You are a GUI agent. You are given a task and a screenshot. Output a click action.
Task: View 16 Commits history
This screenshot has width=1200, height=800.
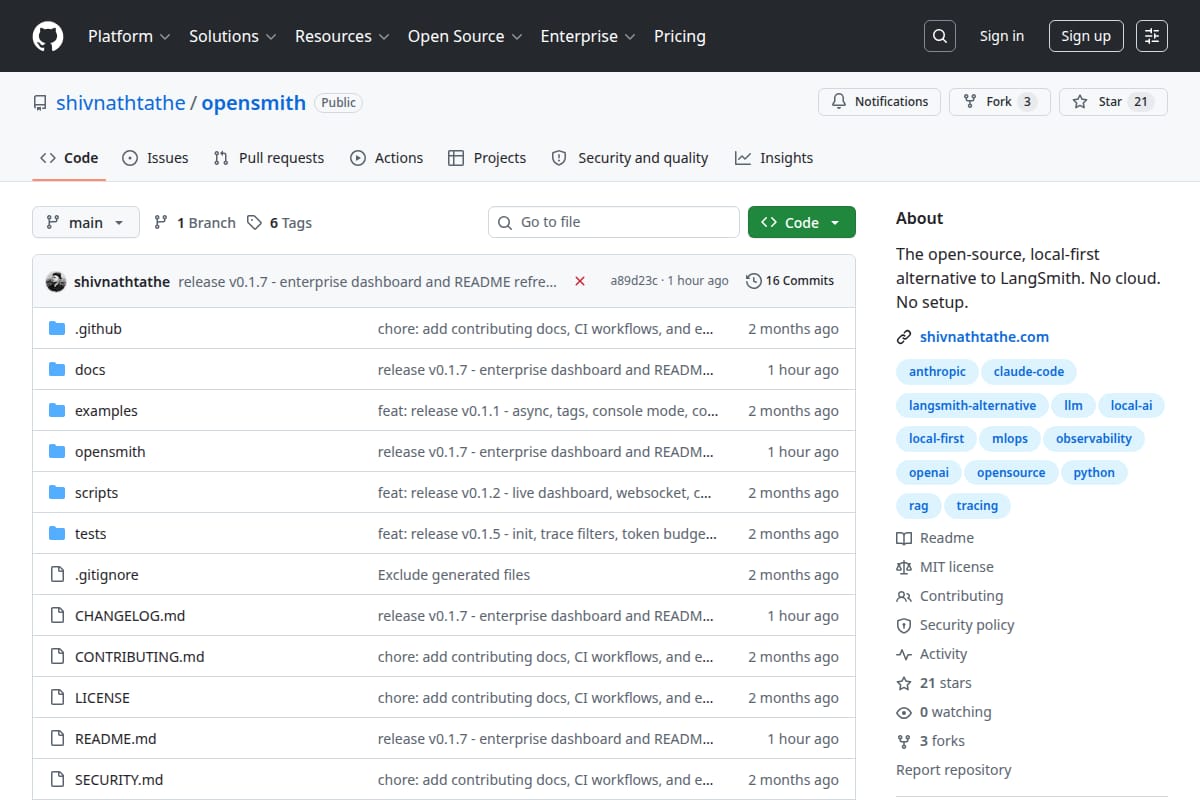coord(790,281)
